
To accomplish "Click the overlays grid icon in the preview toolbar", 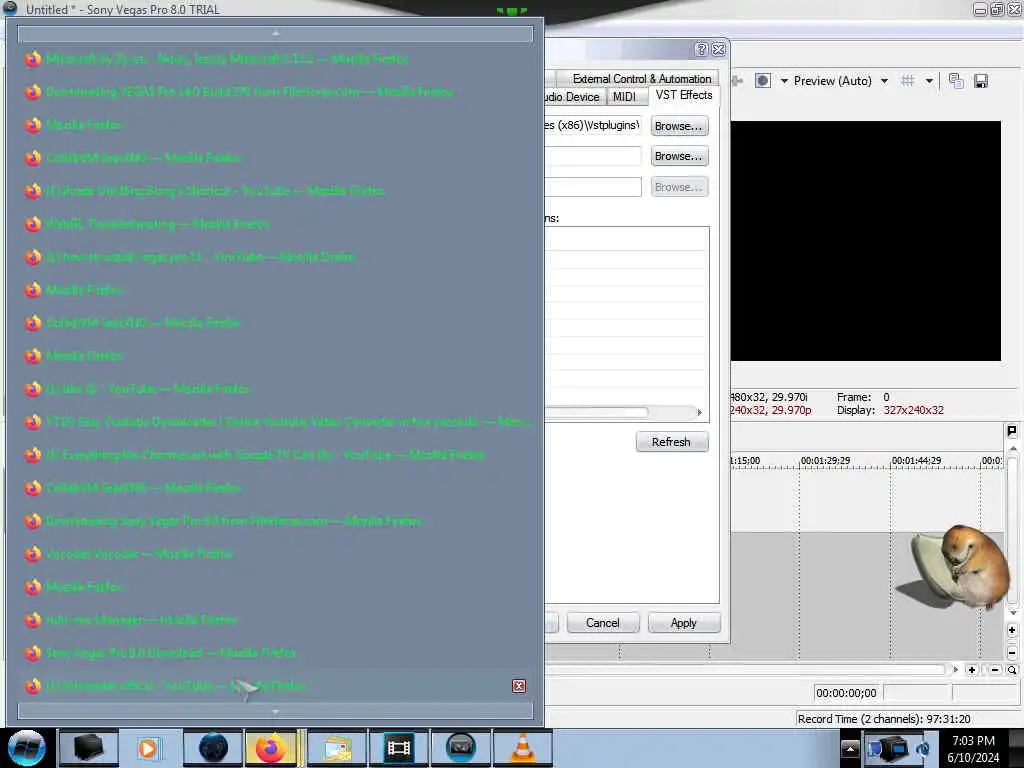I will pos(907,81).
